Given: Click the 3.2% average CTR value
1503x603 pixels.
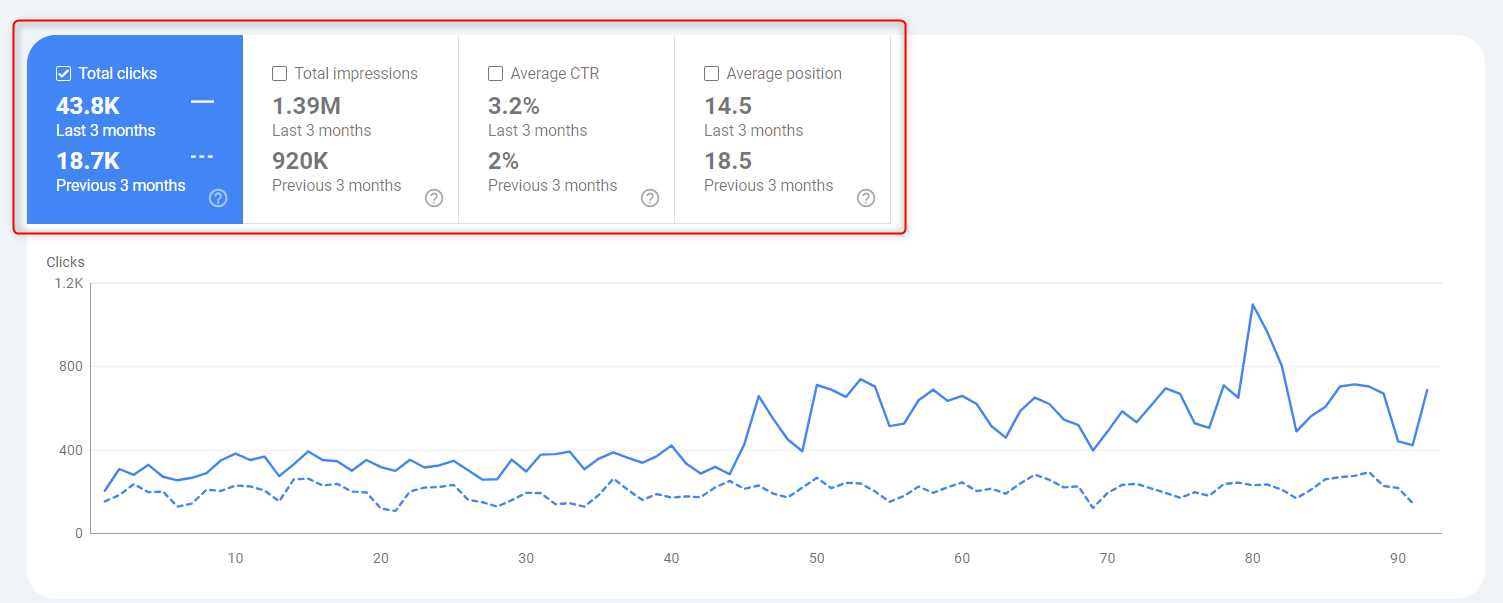Looking at the screenshot, I should pyautogui.click(x=514, y=106).
